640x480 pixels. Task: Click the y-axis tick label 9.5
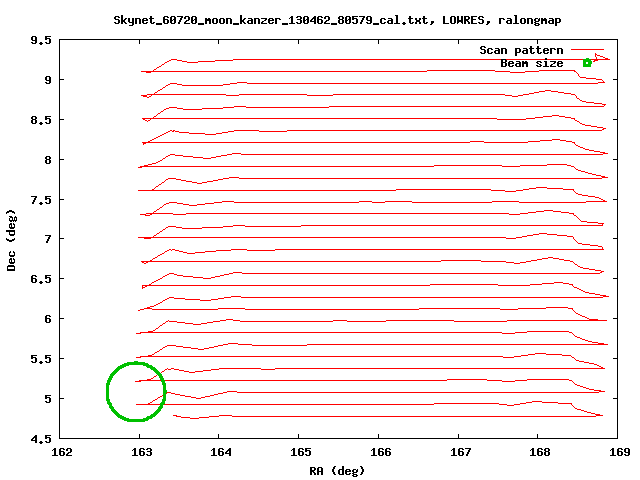tap(41, 40)
